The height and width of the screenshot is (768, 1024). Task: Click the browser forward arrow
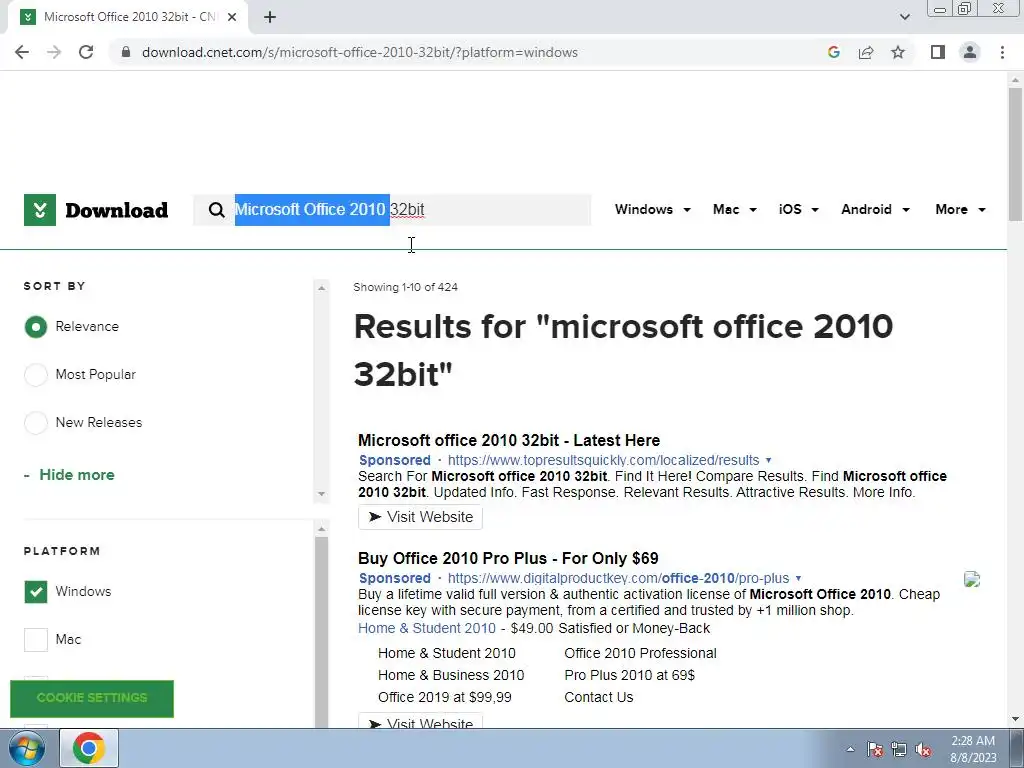pos(54,52)
